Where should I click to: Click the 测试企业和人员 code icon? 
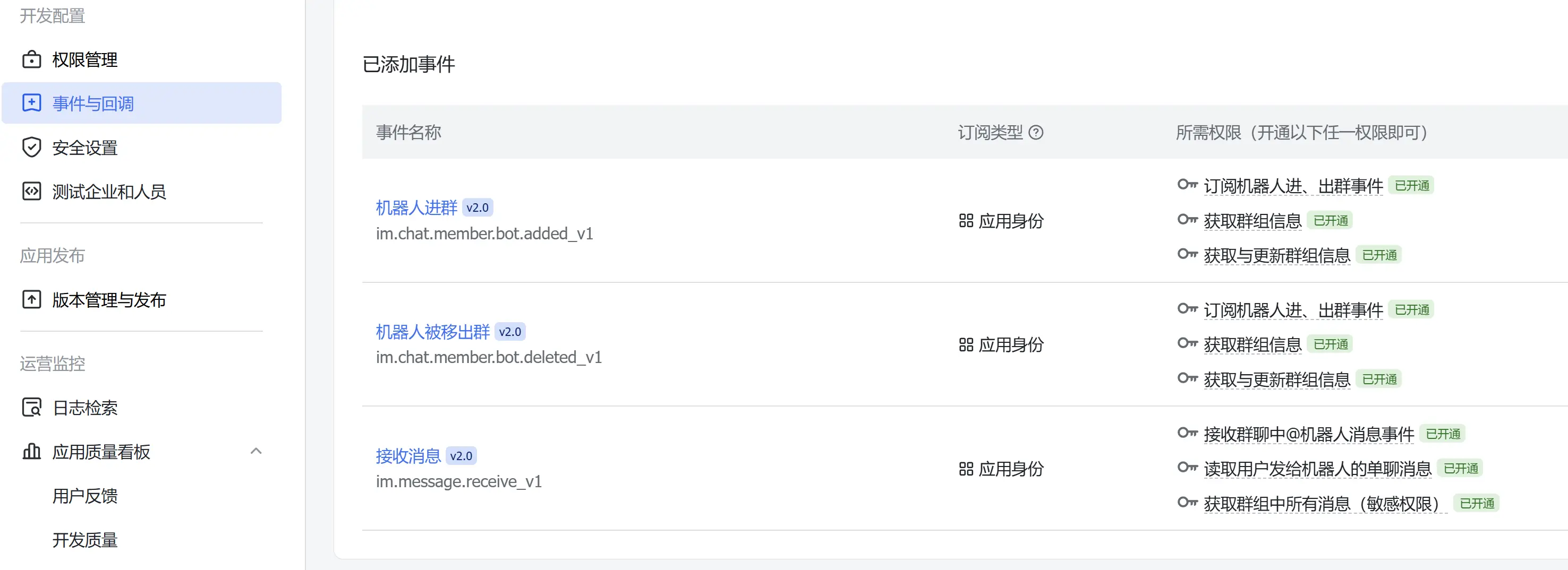pos(32,192)
